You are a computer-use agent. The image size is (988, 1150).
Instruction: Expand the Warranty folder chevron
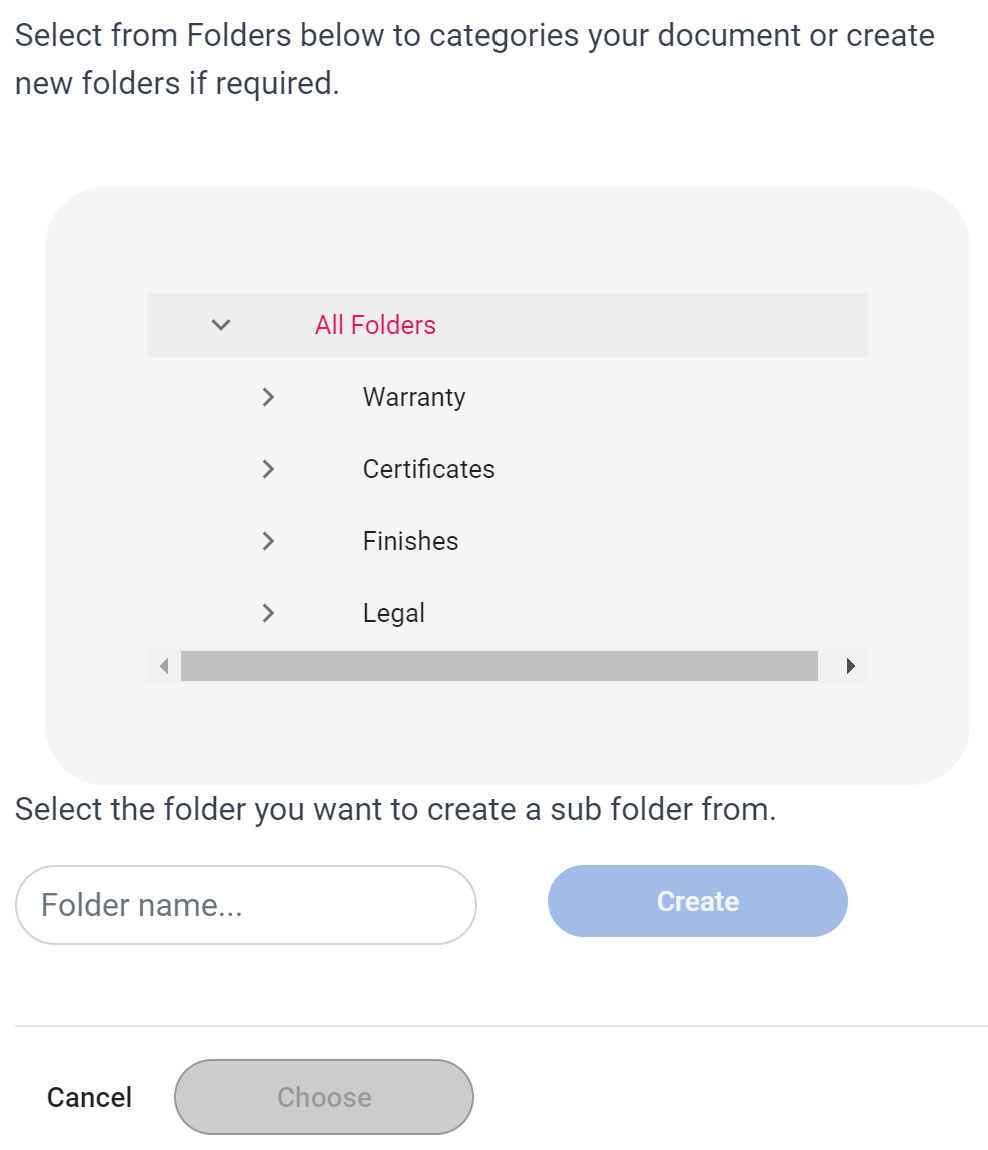pos(267,397)
